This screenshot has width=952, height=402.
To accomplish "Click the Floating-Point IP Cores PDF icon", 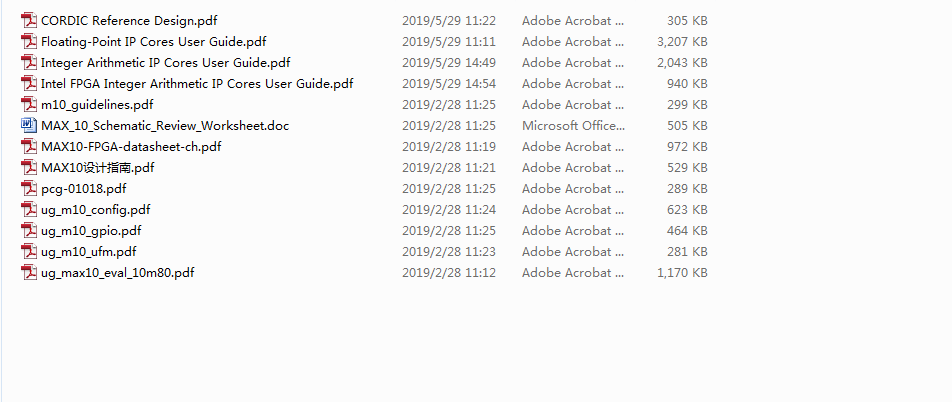I will coord(29,41).
